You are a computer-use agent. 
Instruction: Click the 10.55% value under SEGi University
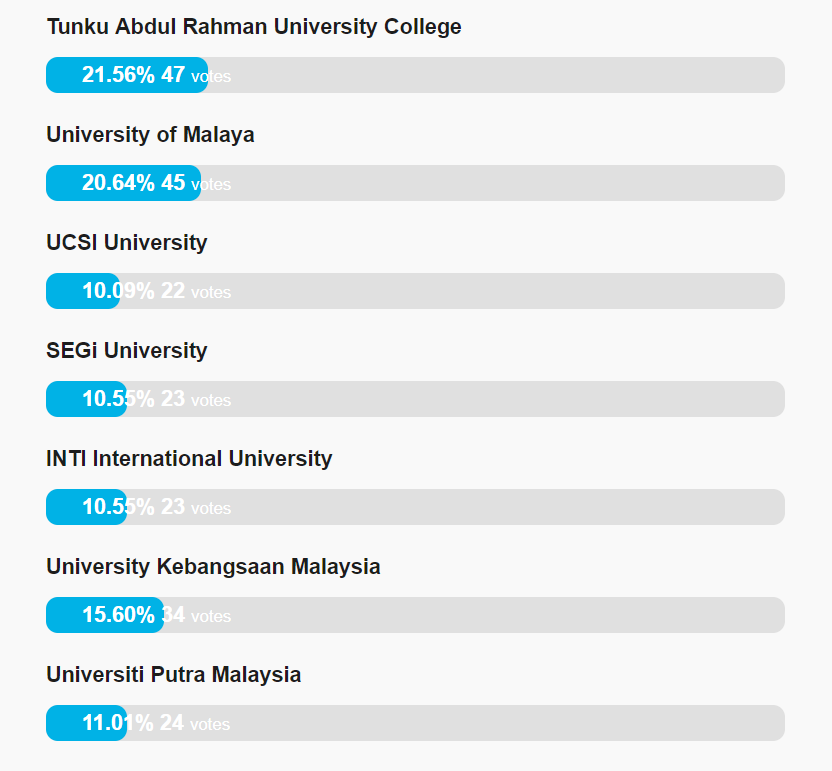(x=118, y=399)
